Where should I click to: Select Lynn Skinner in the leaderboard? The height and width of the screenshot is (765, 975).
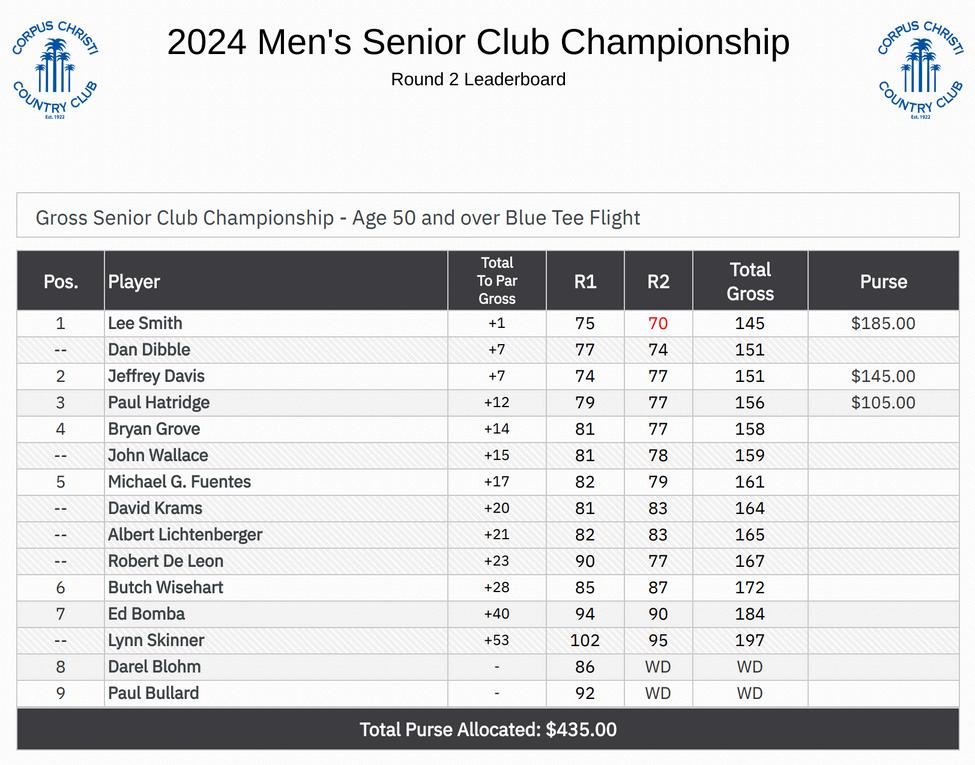tap(156, 640)
